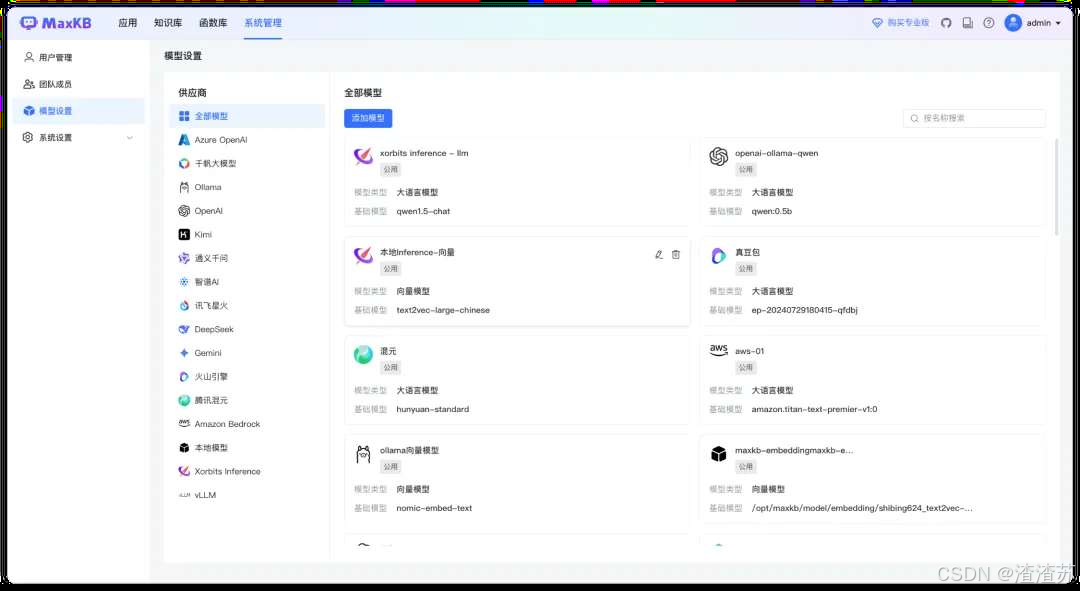Filter by vLLM provider
Screen dimensions: 1080x591
point(247,495)
